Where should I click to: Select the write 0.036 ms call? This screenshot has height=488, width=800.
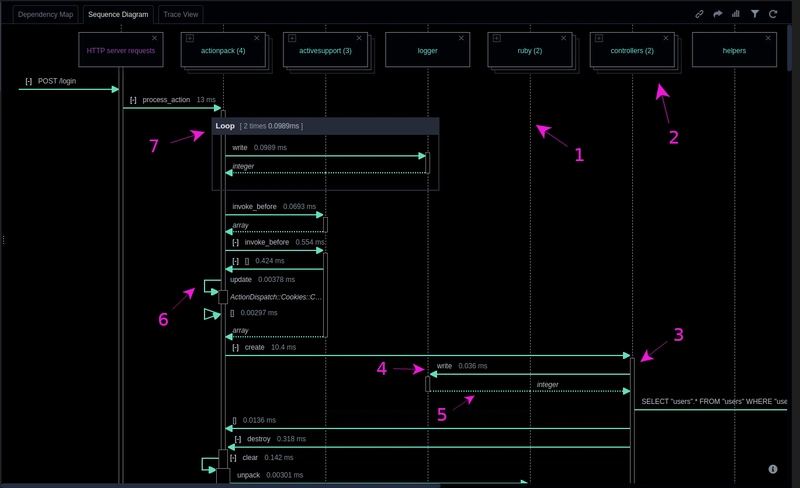click(x=462, y=365)
